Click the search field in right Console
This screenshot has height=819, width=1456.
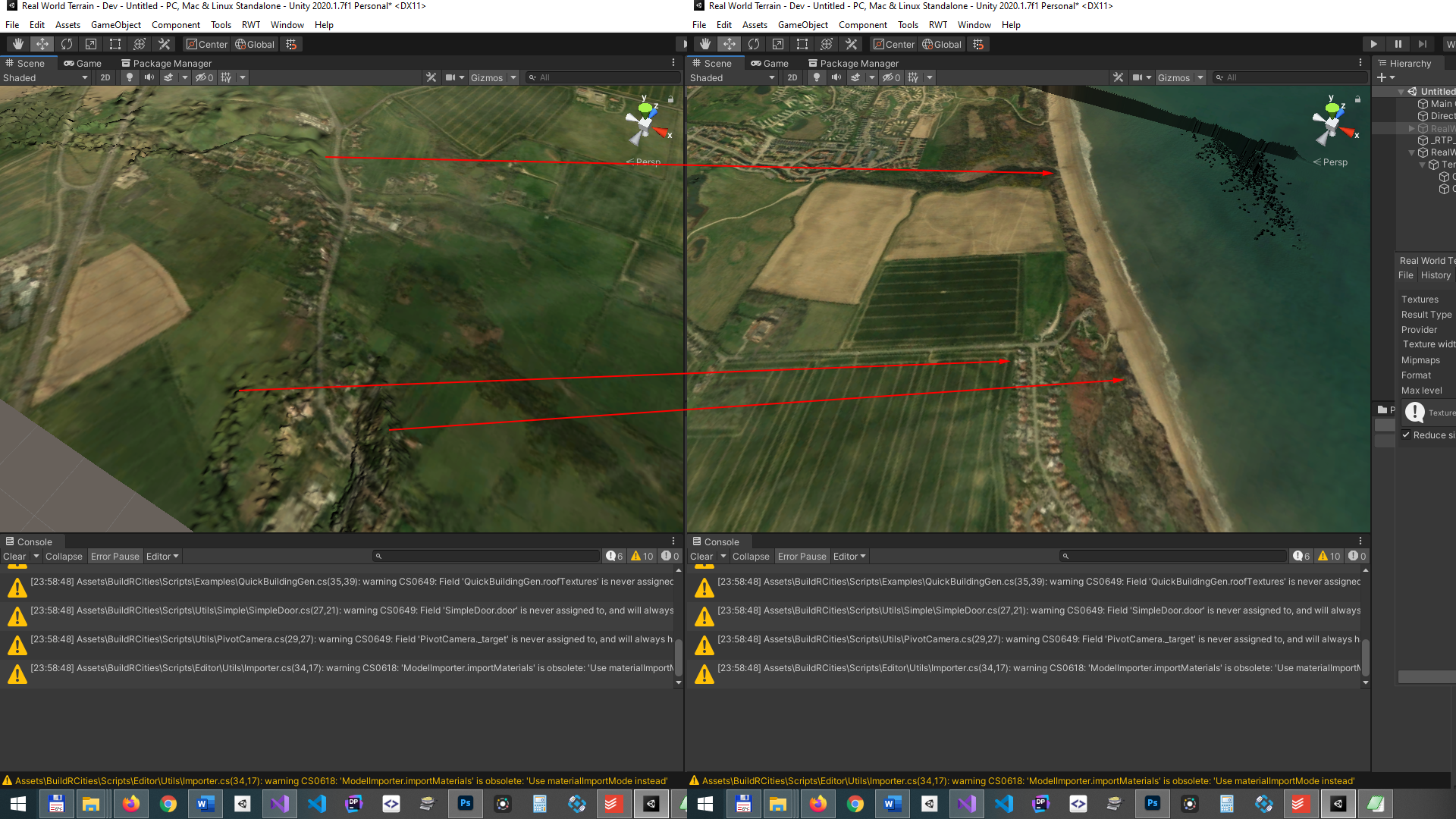[1173, 557]
